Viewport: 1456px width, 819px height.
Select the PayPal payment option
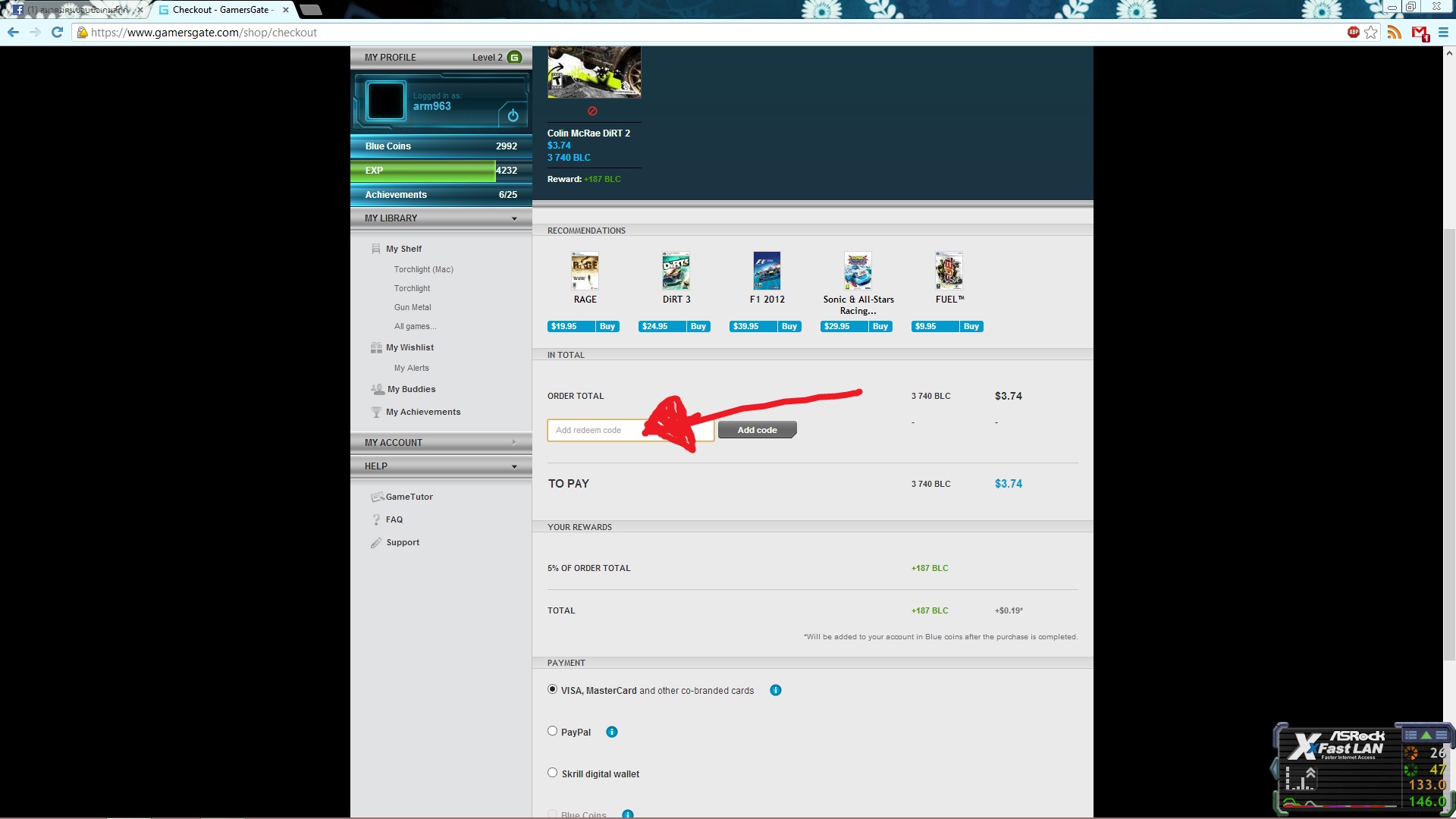(552, 731)
